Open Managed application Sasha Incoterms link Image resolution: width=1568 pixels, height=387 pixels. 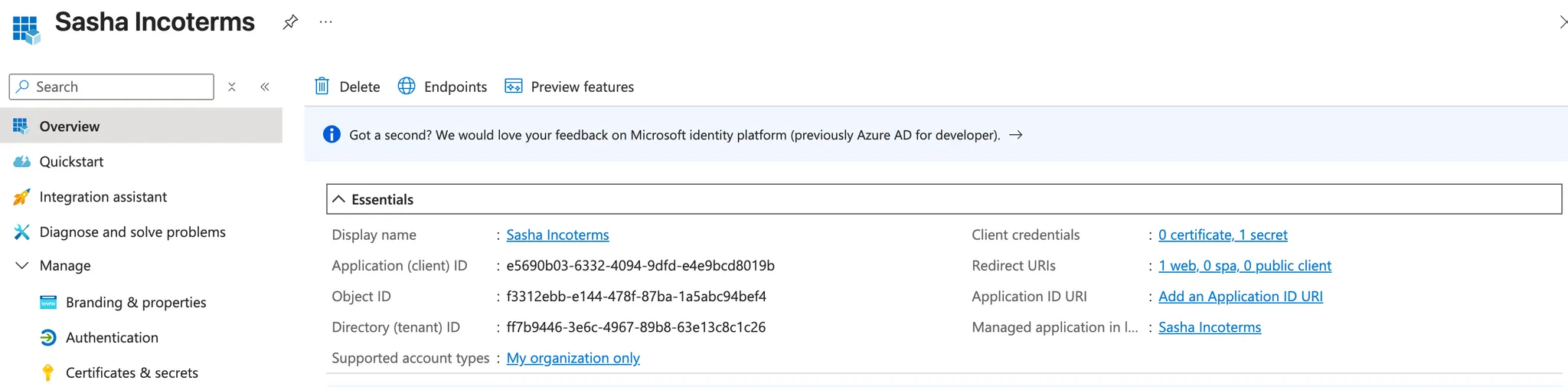click(1210, 327)
